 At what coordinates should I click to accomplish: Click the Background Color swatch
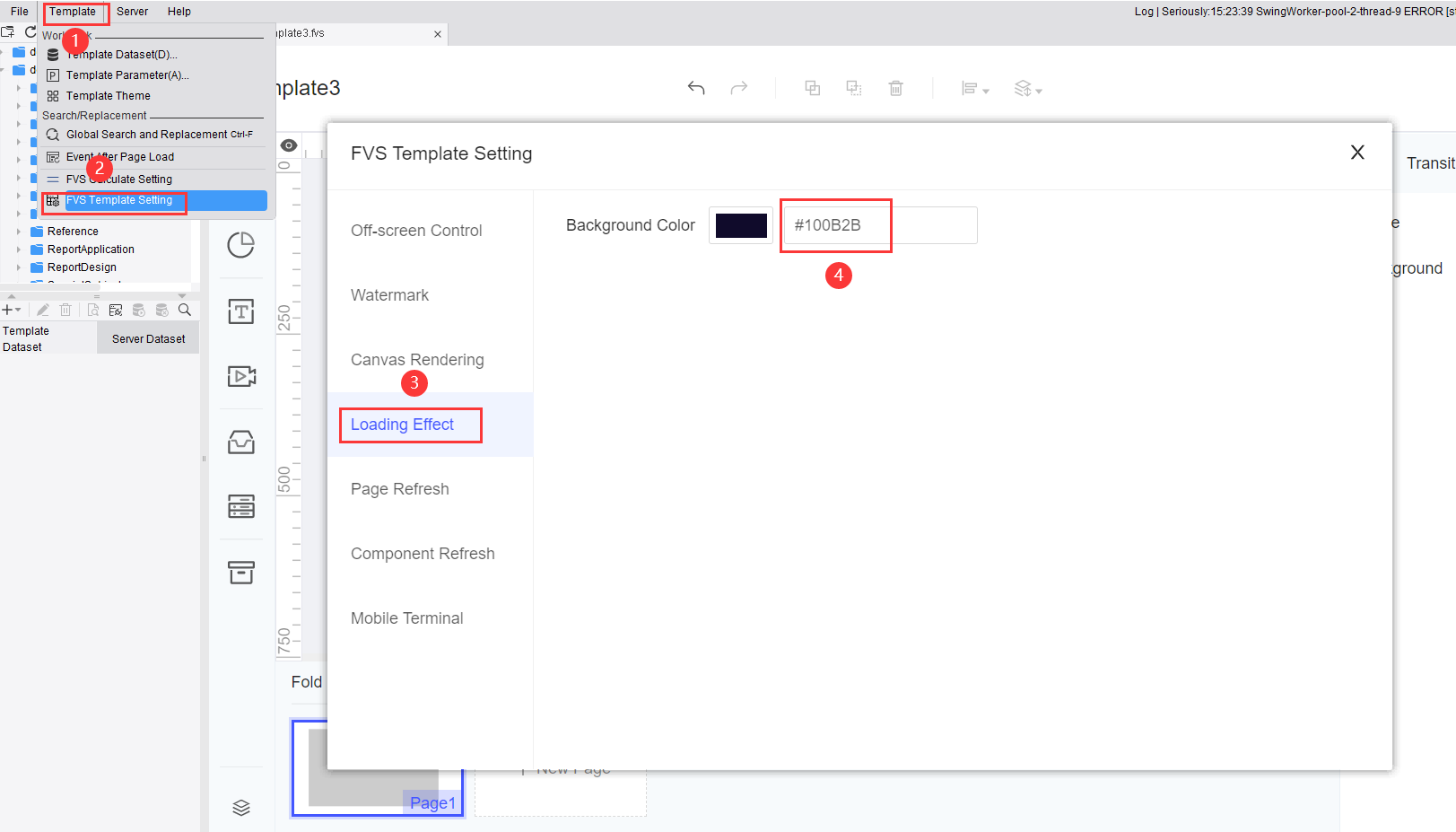pyautogui.click(x=740, y=224)
